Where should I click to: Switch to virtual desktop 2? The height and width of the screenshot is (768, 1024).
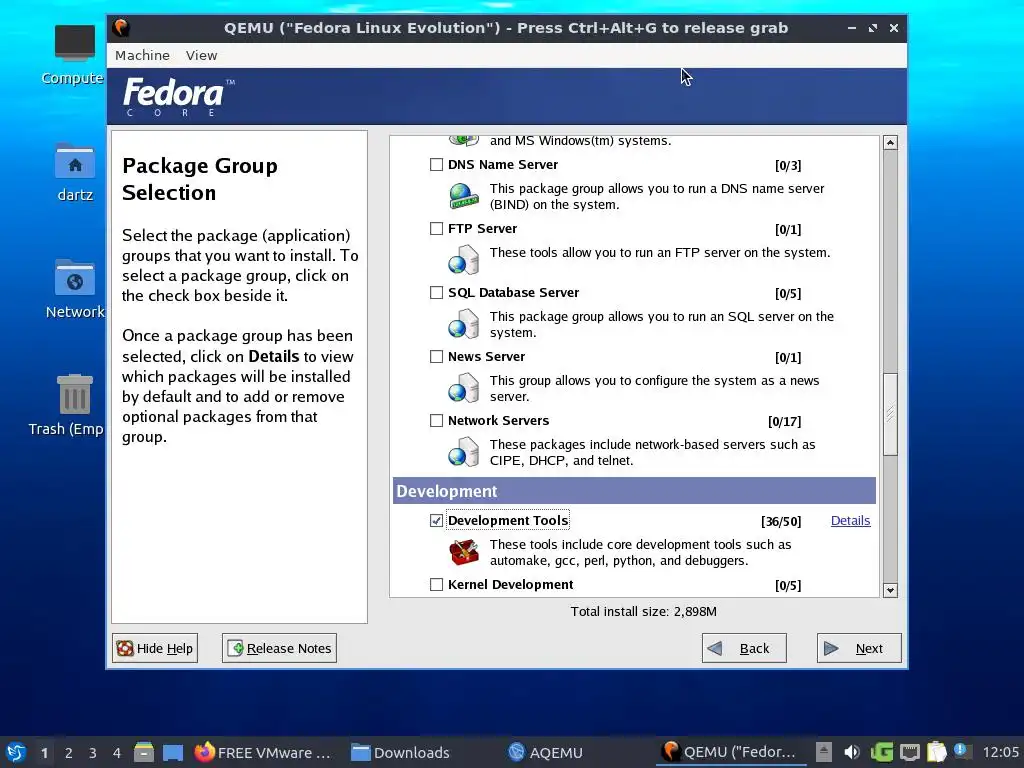(x=69, y=753)
